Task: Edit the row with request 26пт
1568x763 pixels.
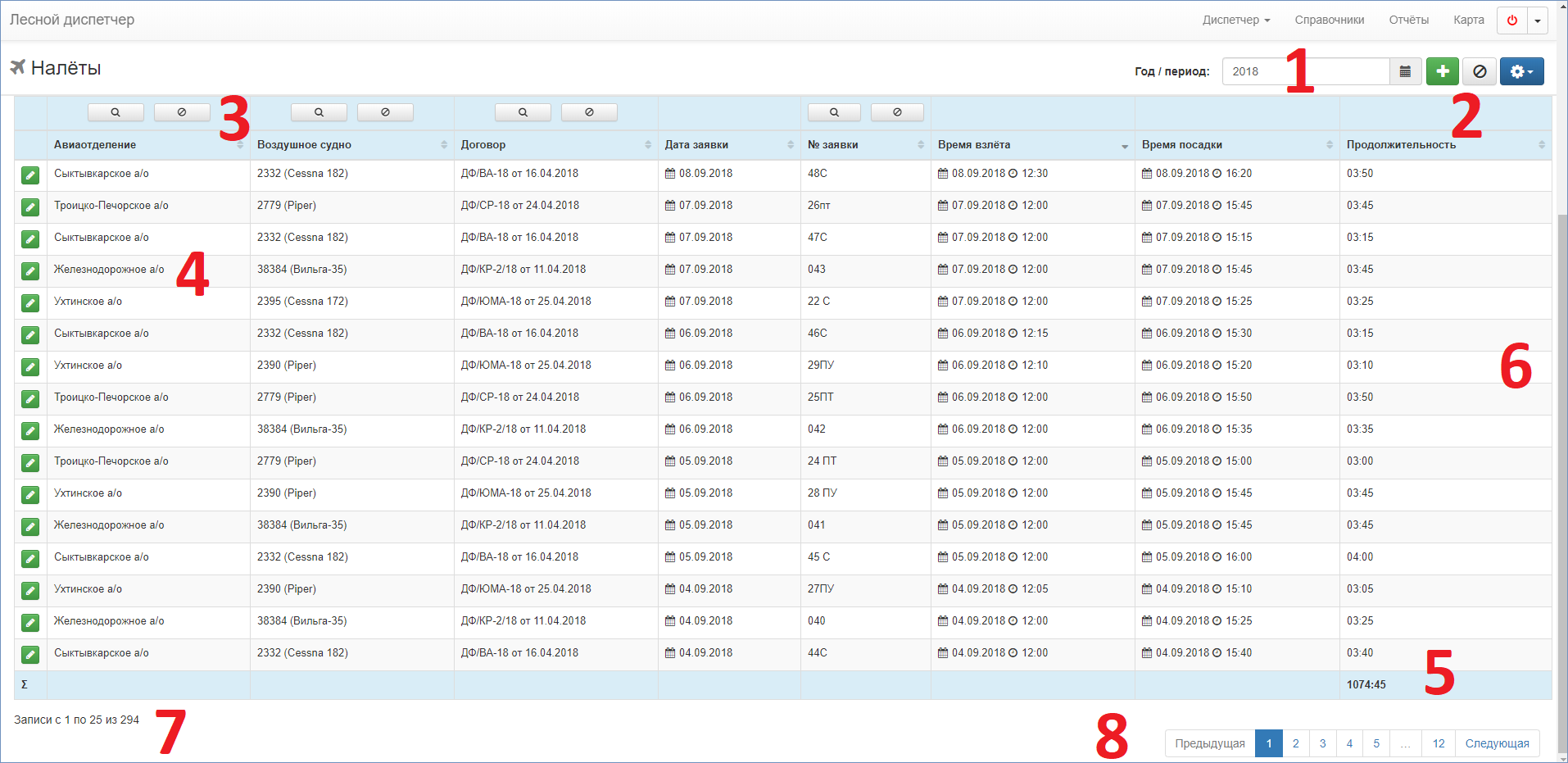Action: click(x=30, y=207)
